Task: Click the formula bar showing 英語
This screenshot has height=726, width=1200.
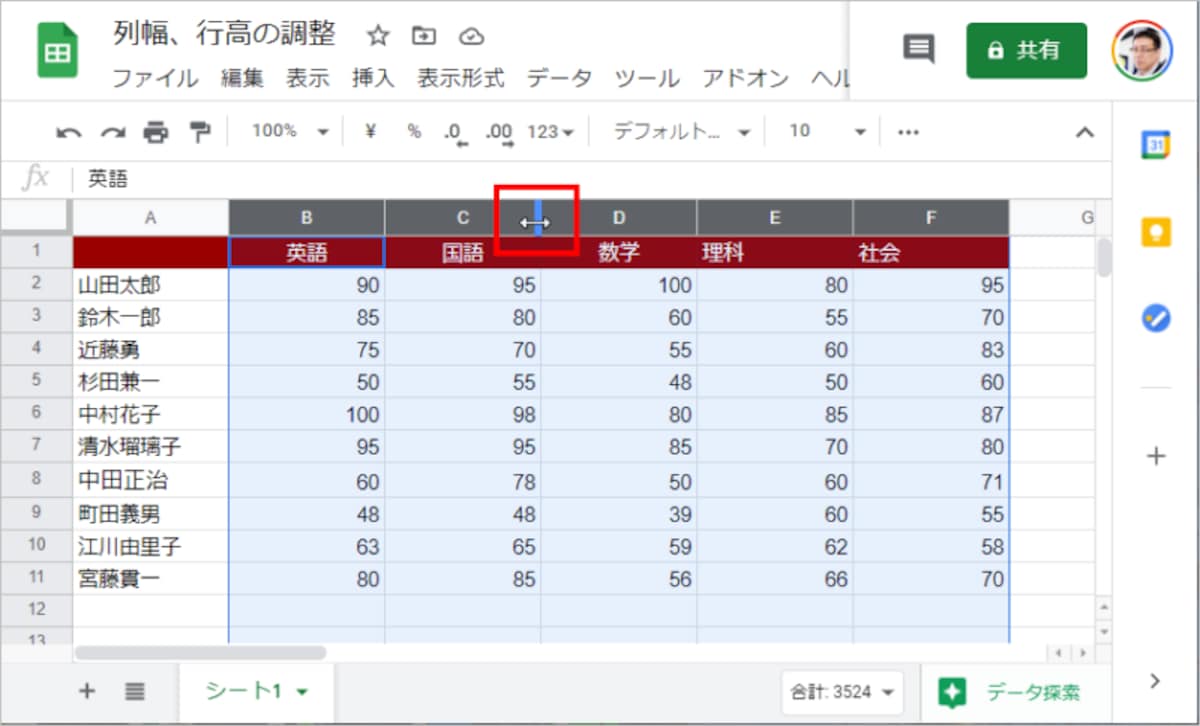Action: tap(590, 179)
